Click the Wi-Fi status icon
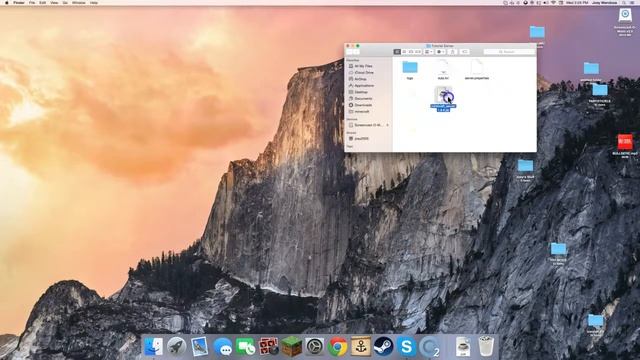The image size is (640, 360). pos(553,2)
